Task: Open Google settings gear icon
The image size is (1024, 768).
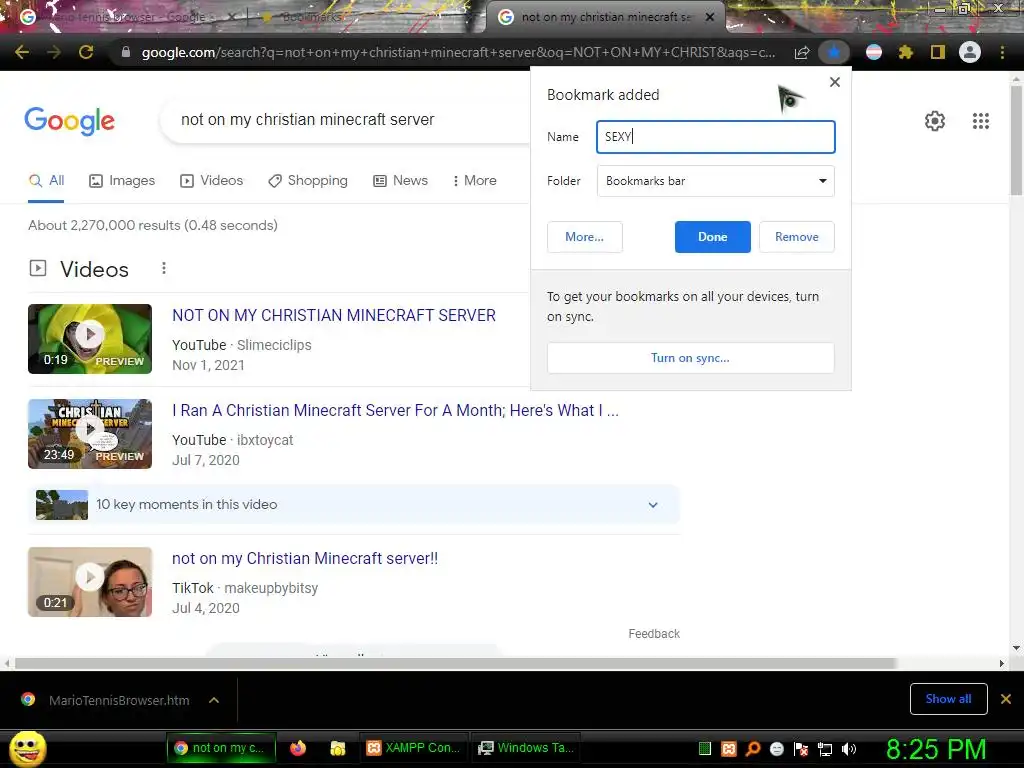Action: [935, 121]
